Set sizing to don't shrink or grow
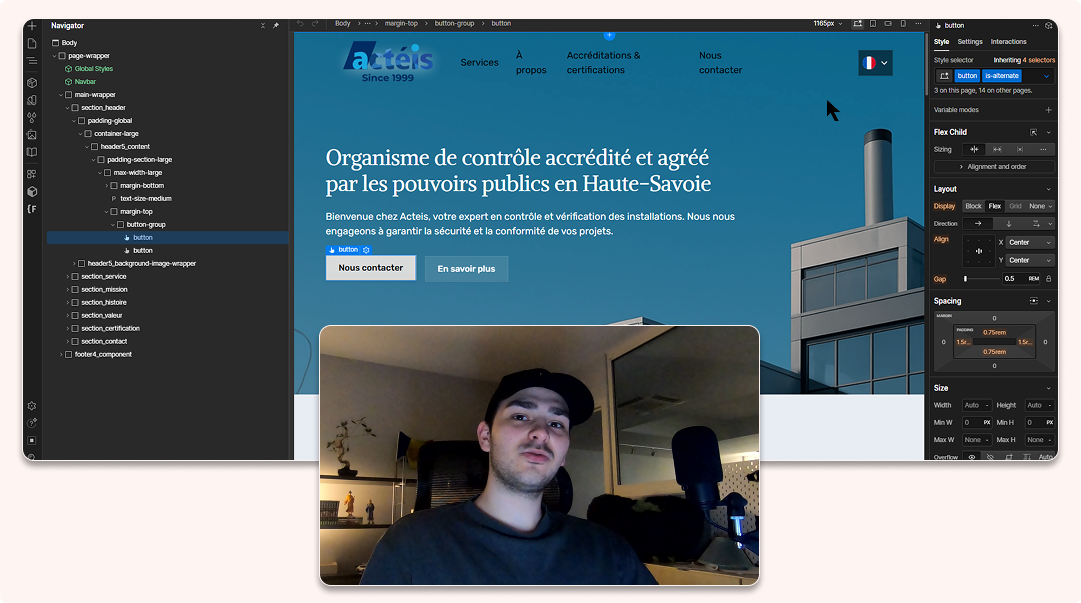1081x603 pixels. click(1020, 150)
